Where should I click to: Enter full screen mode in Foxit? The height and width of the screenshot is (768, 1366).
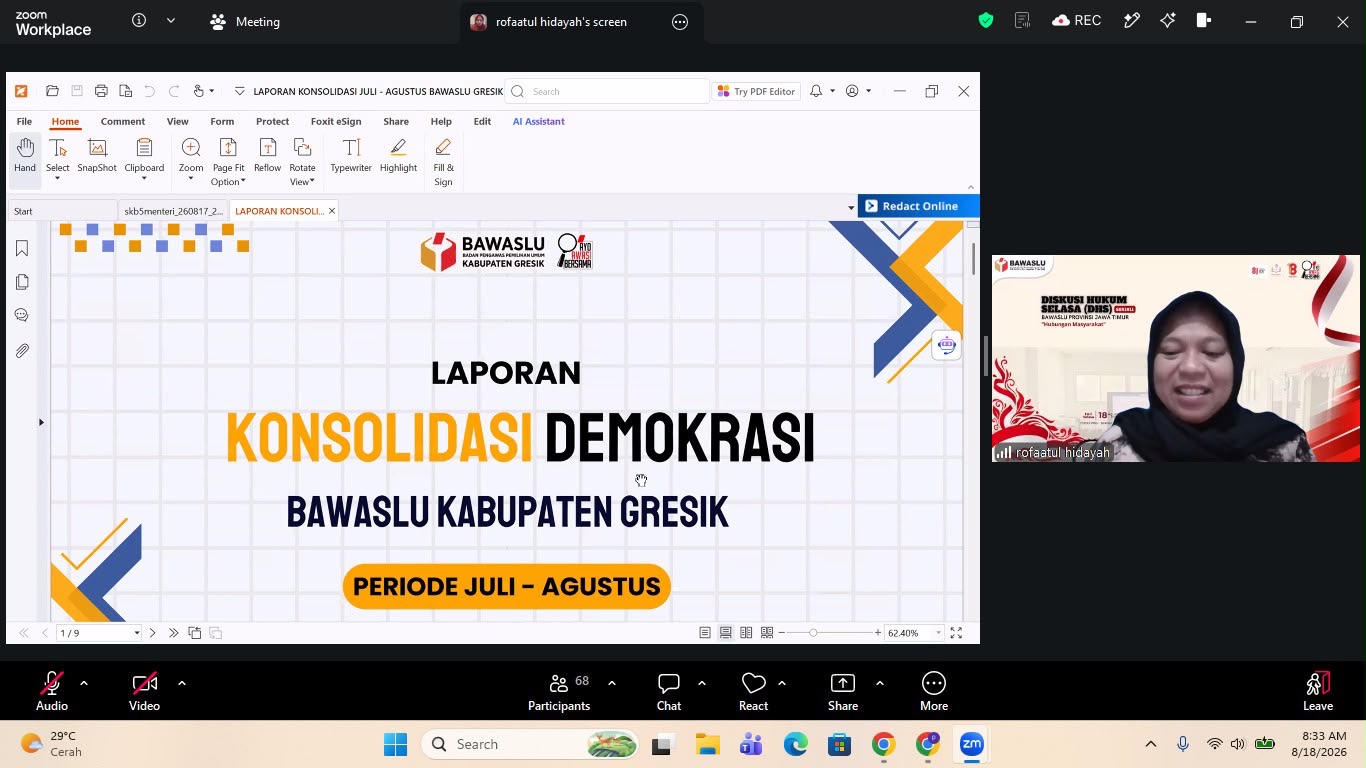[x=956, y=633]
